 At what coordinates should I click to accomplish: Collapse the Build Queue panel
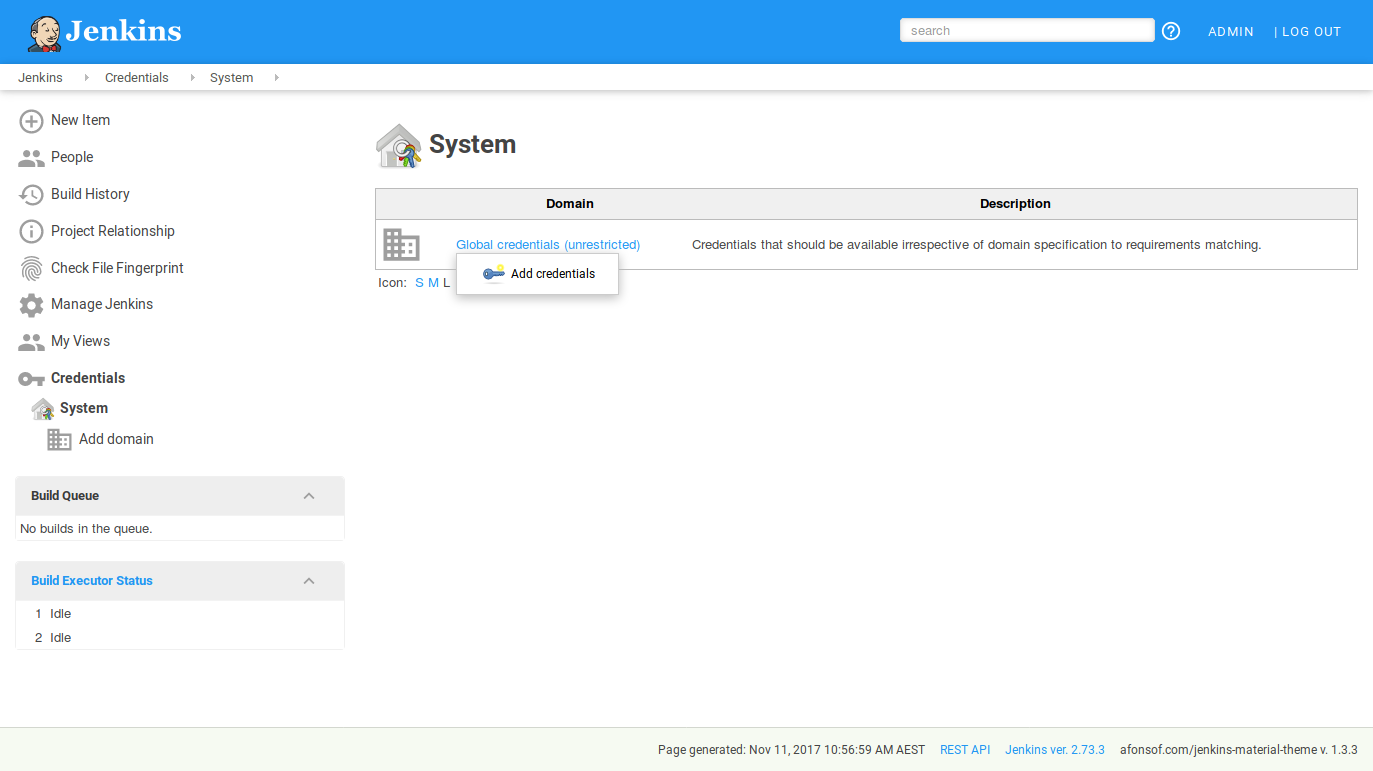pos(309,496)
